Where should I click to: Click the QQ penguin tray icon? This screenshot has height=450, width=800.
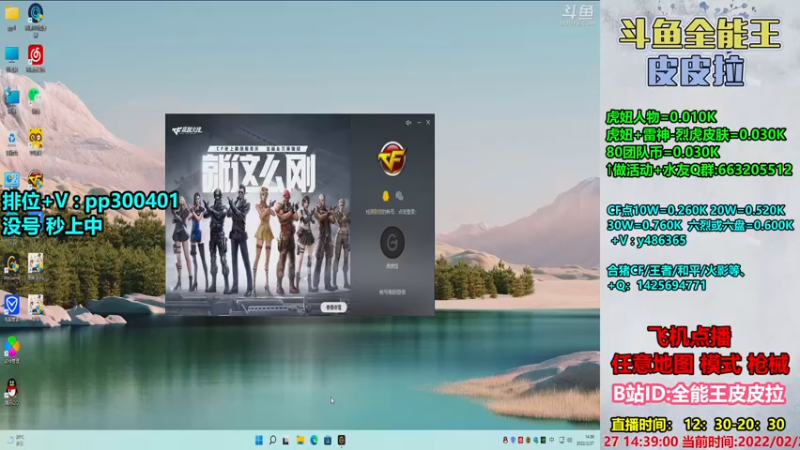505,440
